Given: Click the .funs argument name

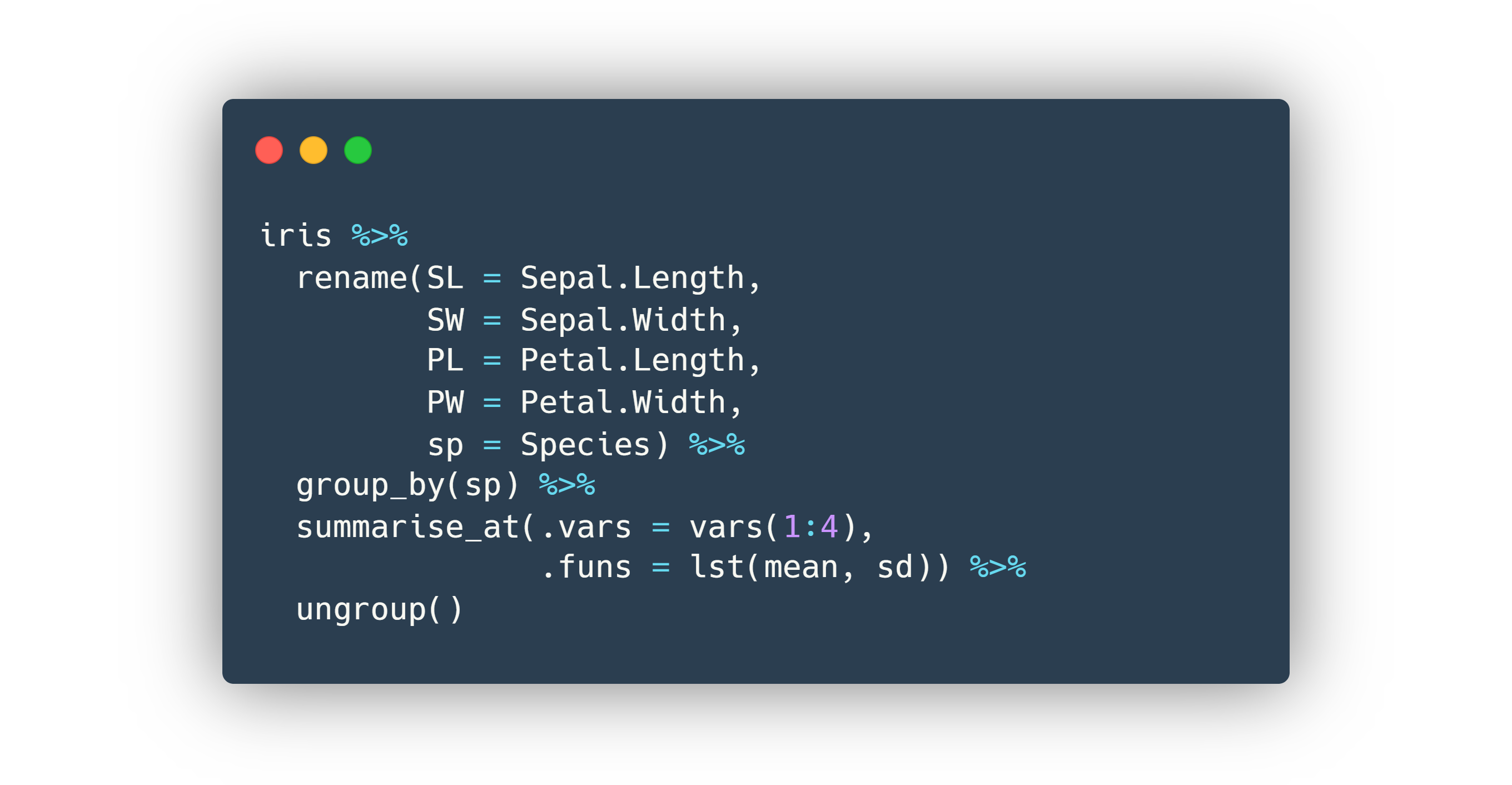Looking at the screenshot, I should coord(586,568).
